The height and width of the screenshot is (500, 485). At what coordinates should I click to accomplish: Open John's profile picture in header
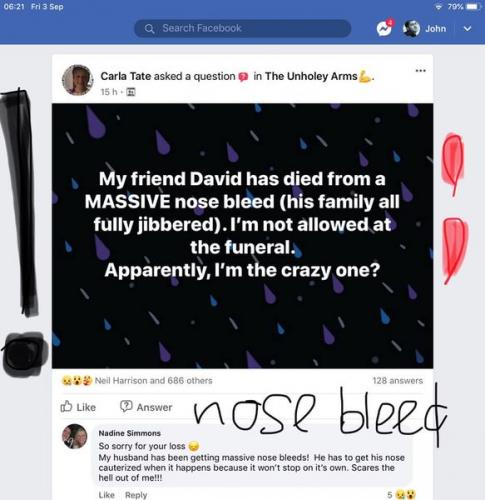point(412,29)
